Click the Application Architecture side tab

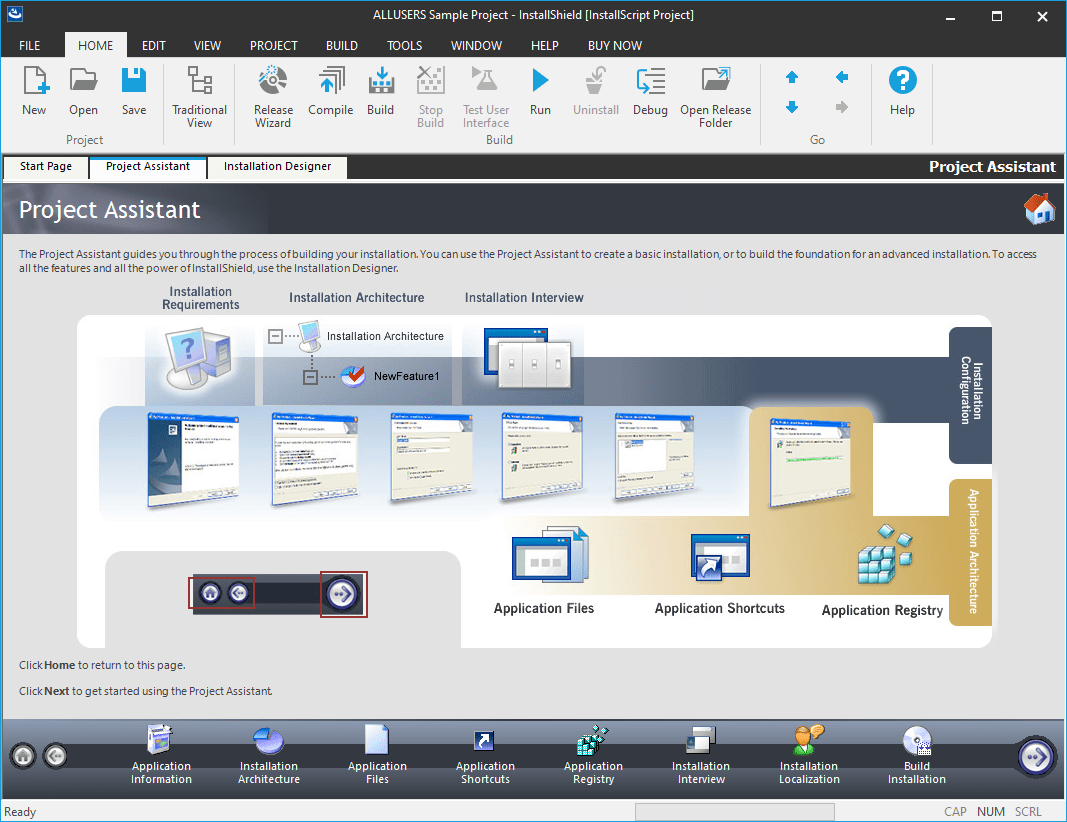tap(971, 552)
